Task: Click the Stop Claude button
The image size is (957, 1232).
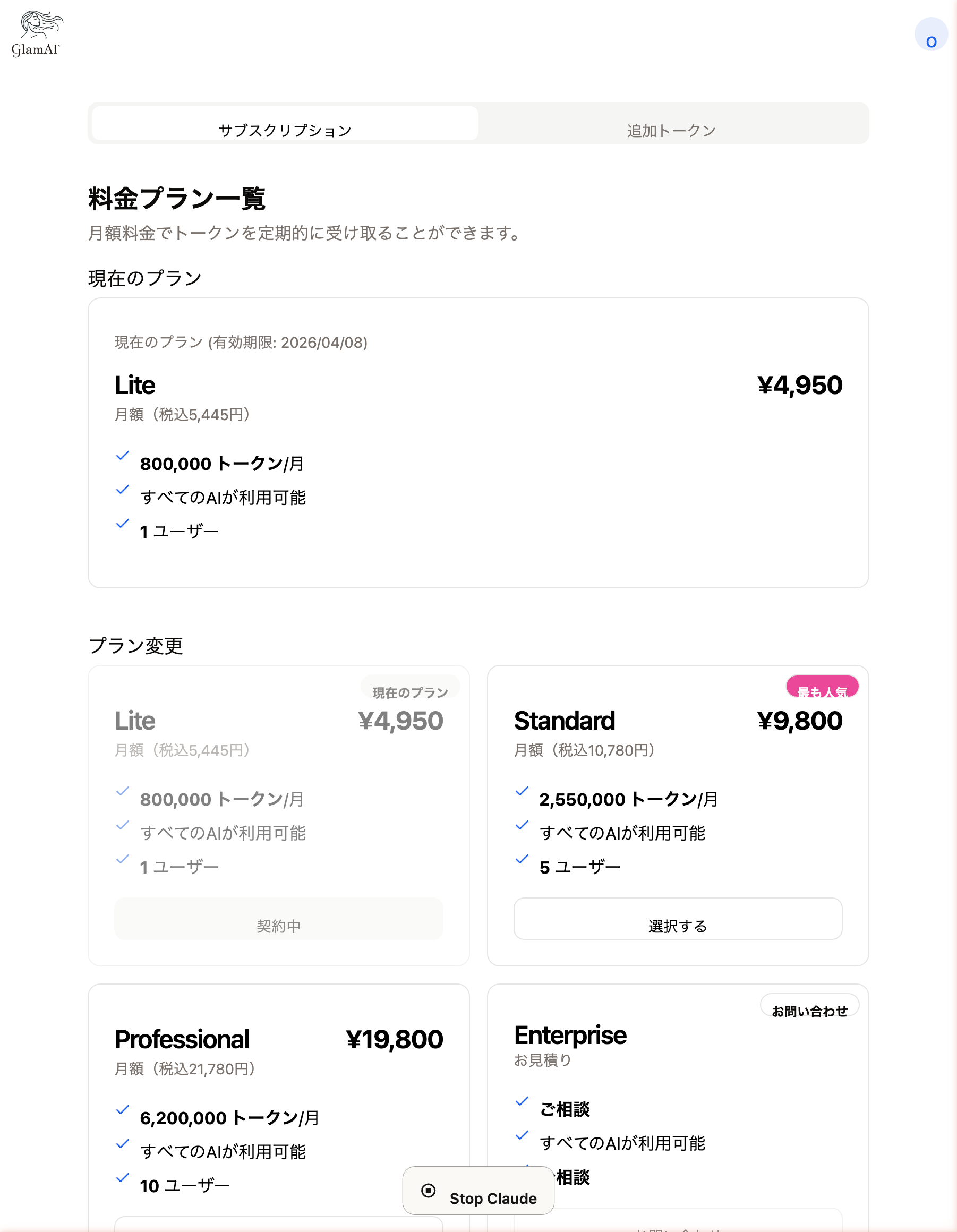Action: coord(478,1190)
